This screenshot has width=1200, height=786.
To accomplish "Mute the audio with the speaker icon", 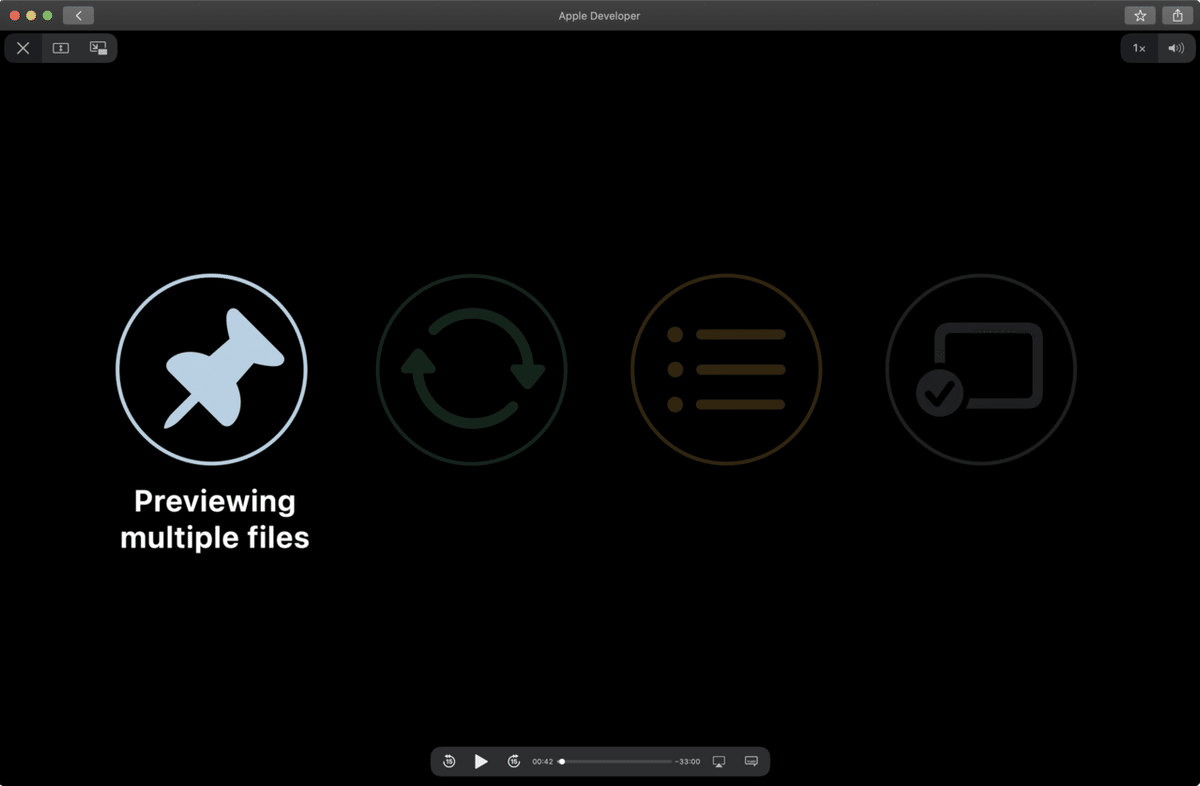I will pos(1176,48).
